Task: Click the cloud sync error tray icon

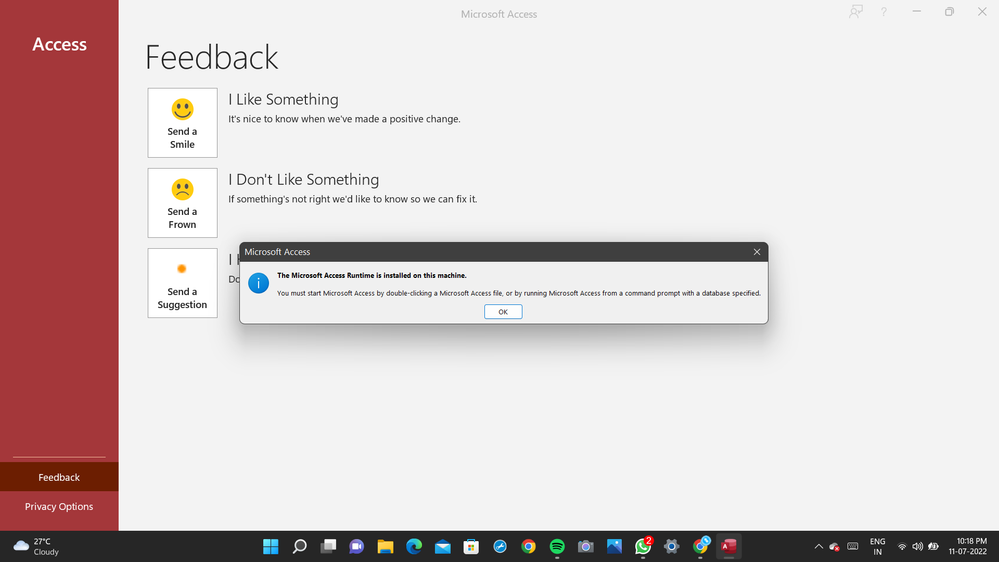Action: point(834,546)
